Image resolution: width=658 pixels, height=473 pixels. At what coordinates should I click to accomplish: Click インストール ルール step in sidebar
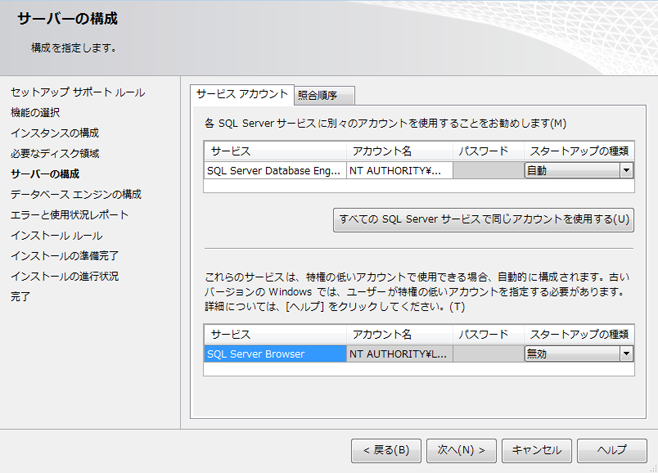(x=57, y=235)
